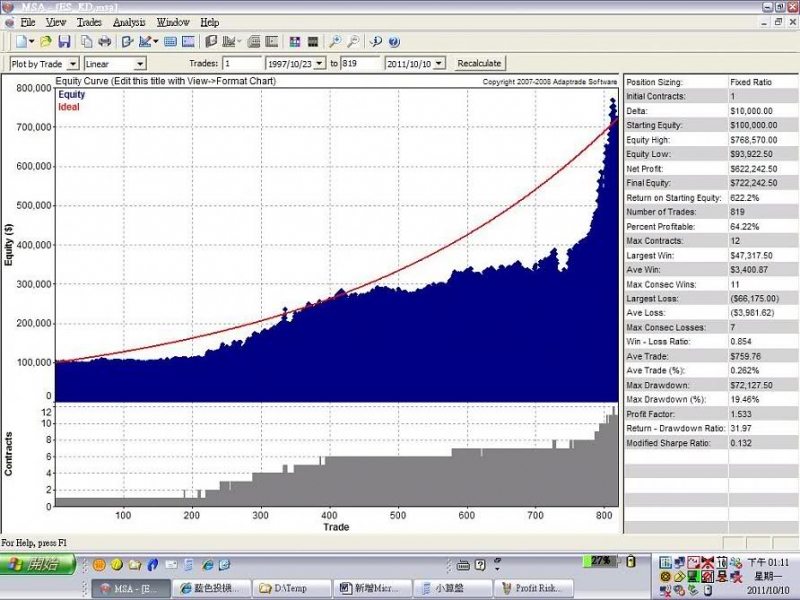Image resolution: width=800 pixels, height=600 pixels.
Task: Open the Help menu
Action: [210, 22]
